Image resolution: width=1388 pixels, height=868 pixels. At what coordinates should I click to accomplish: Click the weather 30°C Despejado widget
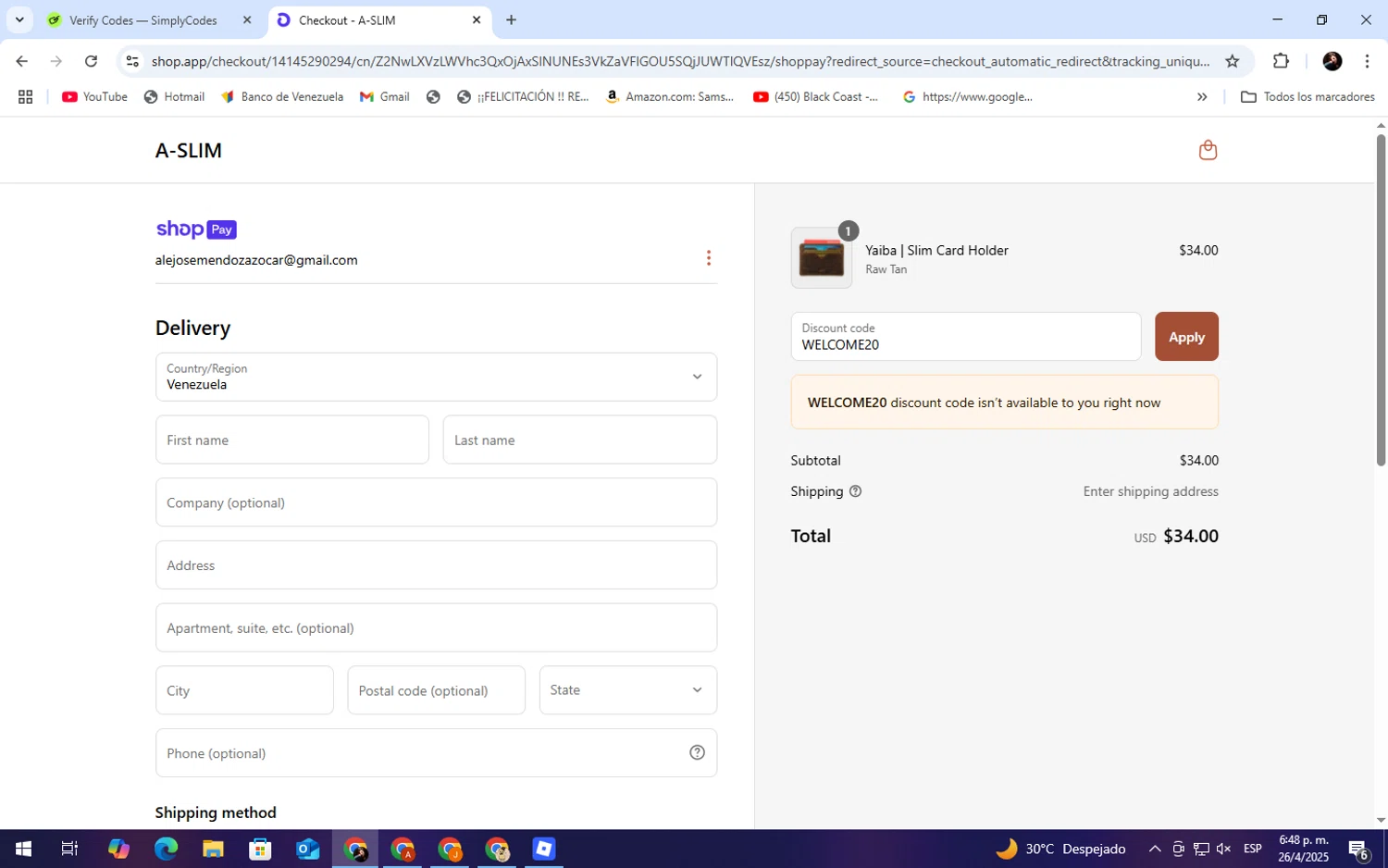click(1060, 849)
